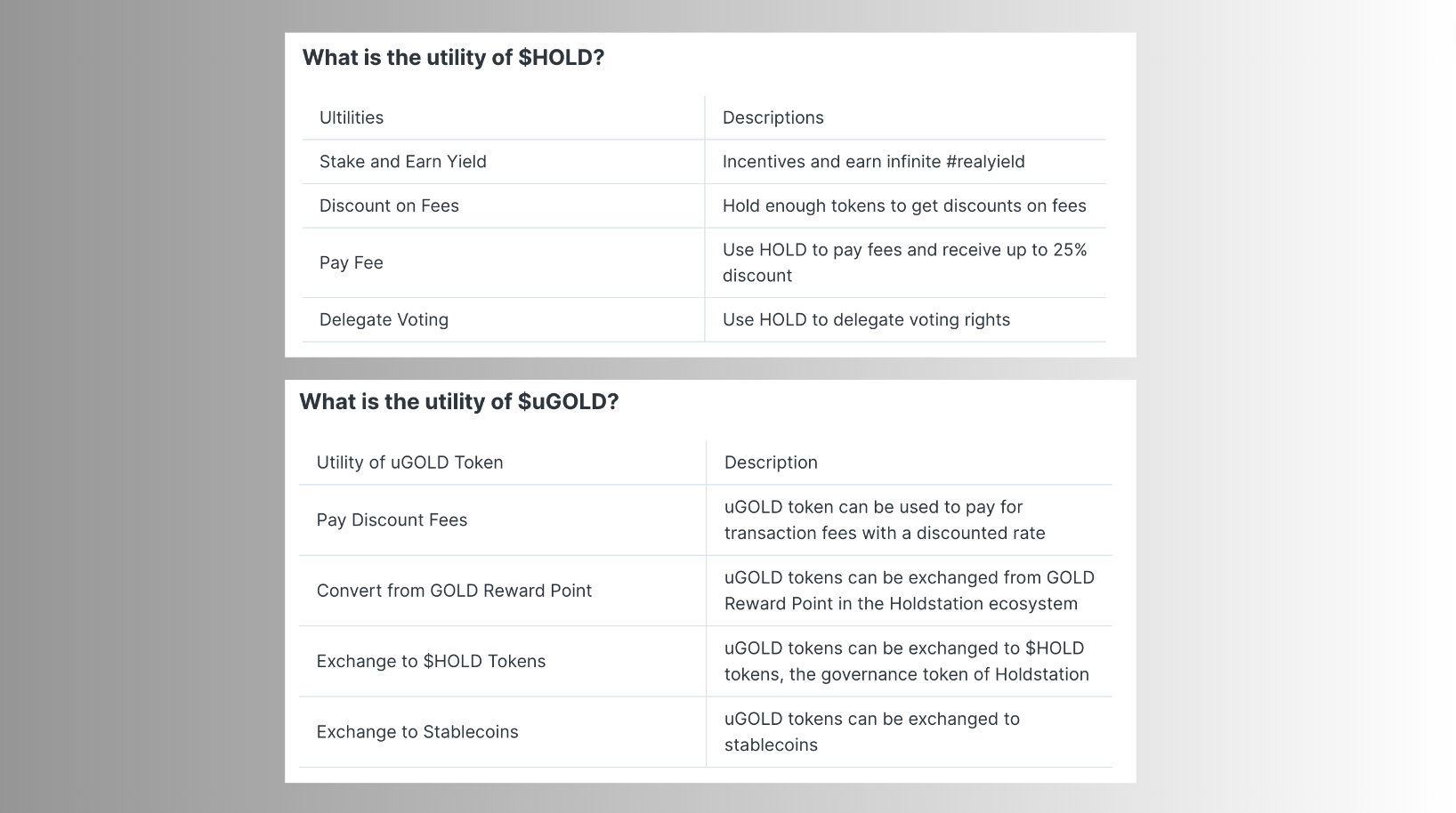
Task: Select the 'Pay Discount Fees' cell
Action: 392,519
